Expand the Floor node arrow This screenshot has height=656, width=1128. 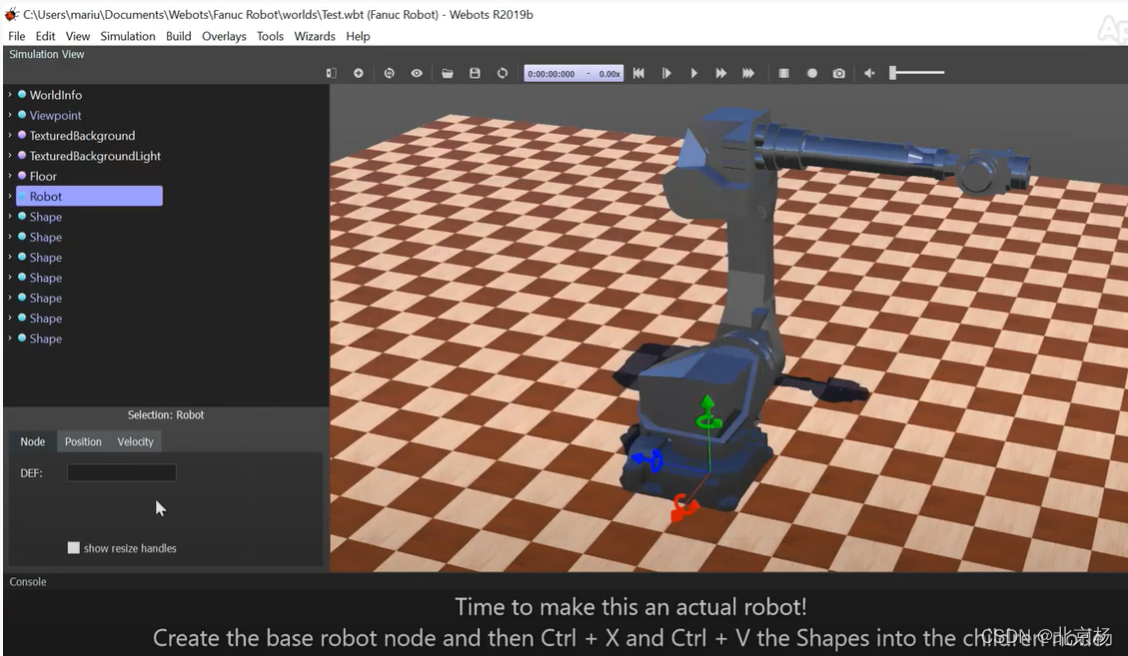(10, 176)
